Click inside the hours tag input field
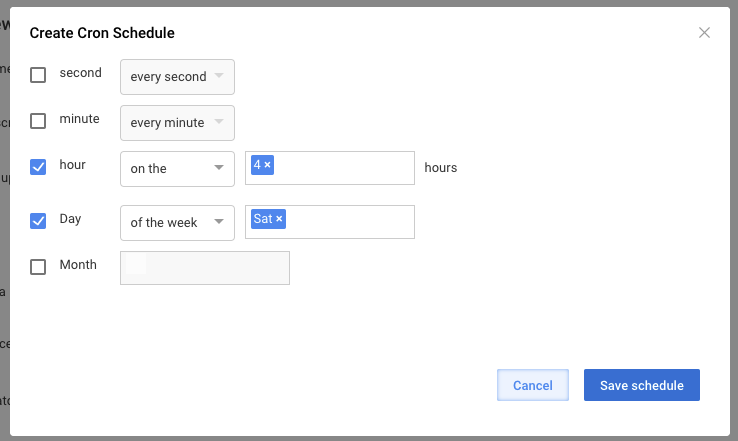738x441 pixels. pyautogui.click(x=344, y=168)
